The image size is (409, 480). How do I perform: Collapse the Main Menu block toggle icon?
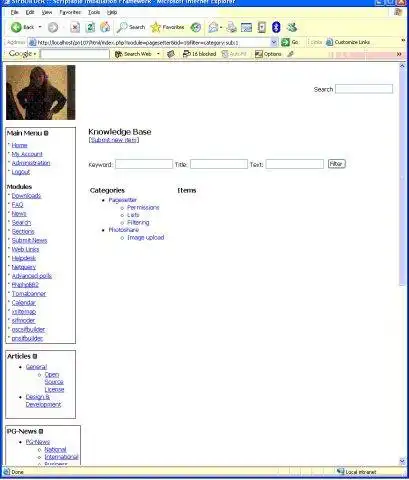click(46, 133)
